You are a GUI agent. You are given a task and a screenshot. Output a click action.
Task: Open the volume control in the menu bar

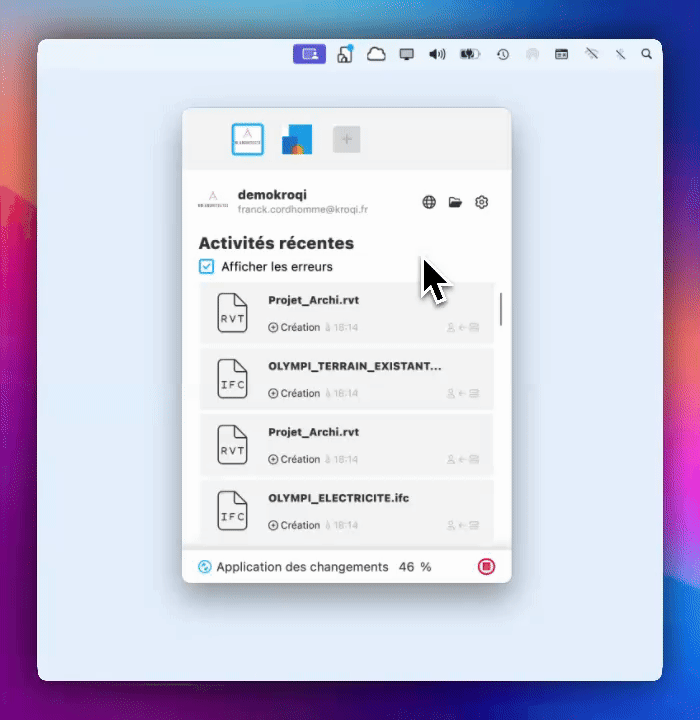436,54
